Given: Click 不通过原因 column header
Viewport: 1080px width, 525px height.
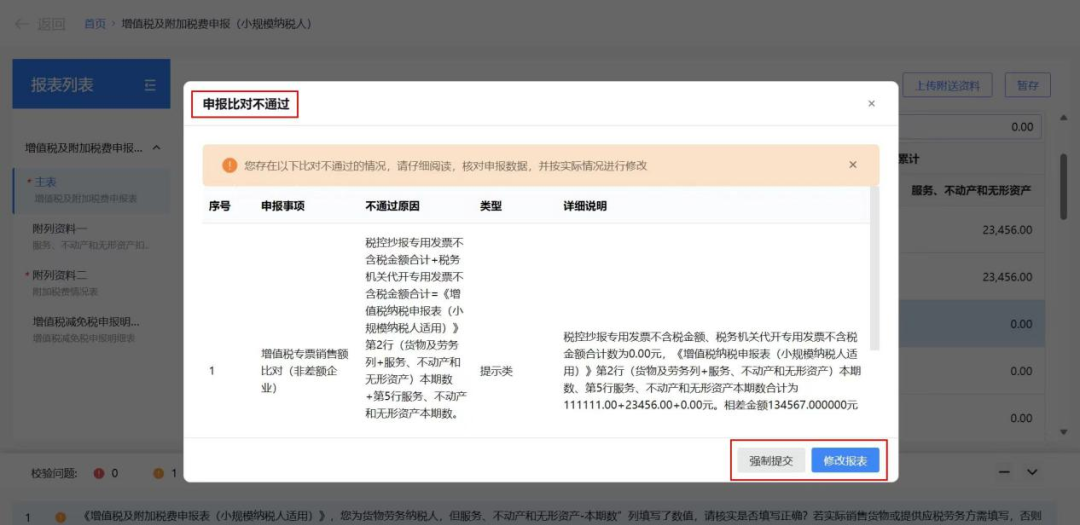Looking at the screenshot, I should click(393, 206).
